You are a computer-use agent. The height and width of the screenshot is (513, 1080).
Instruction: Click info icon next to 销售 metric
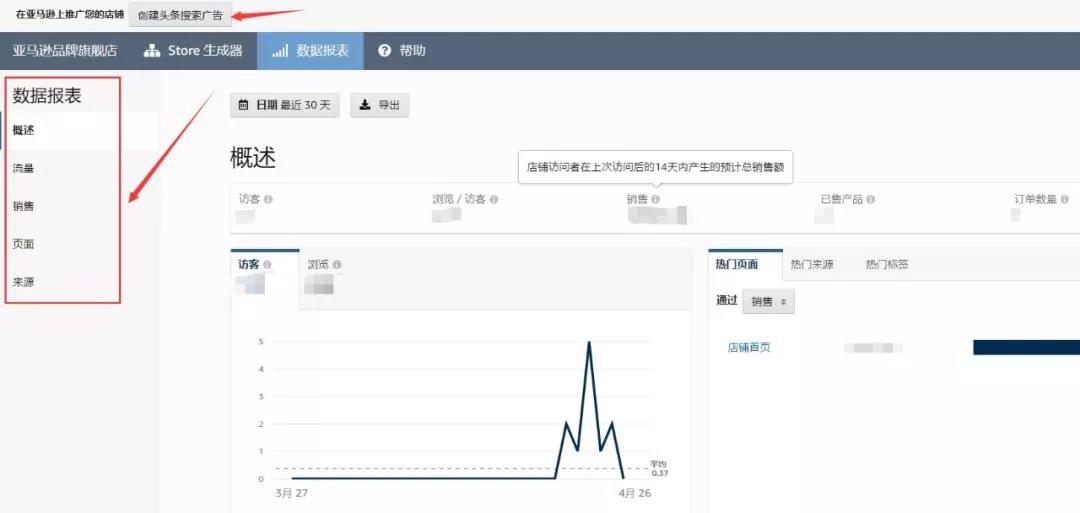coord(656,200)
